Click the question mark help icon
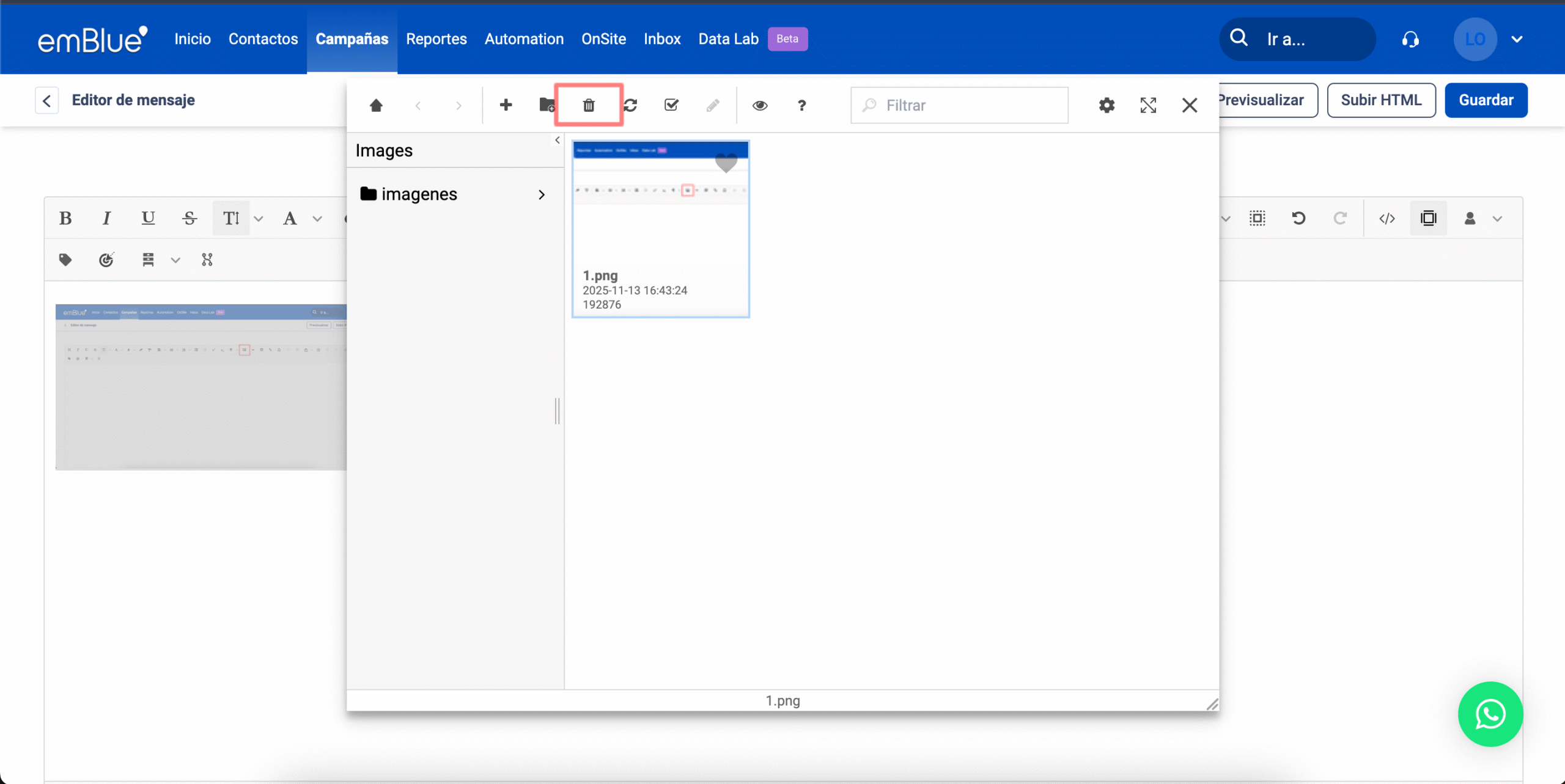The height and width of the screenshot is (784, 1565). pyautogui.click(x=801, y=105)
